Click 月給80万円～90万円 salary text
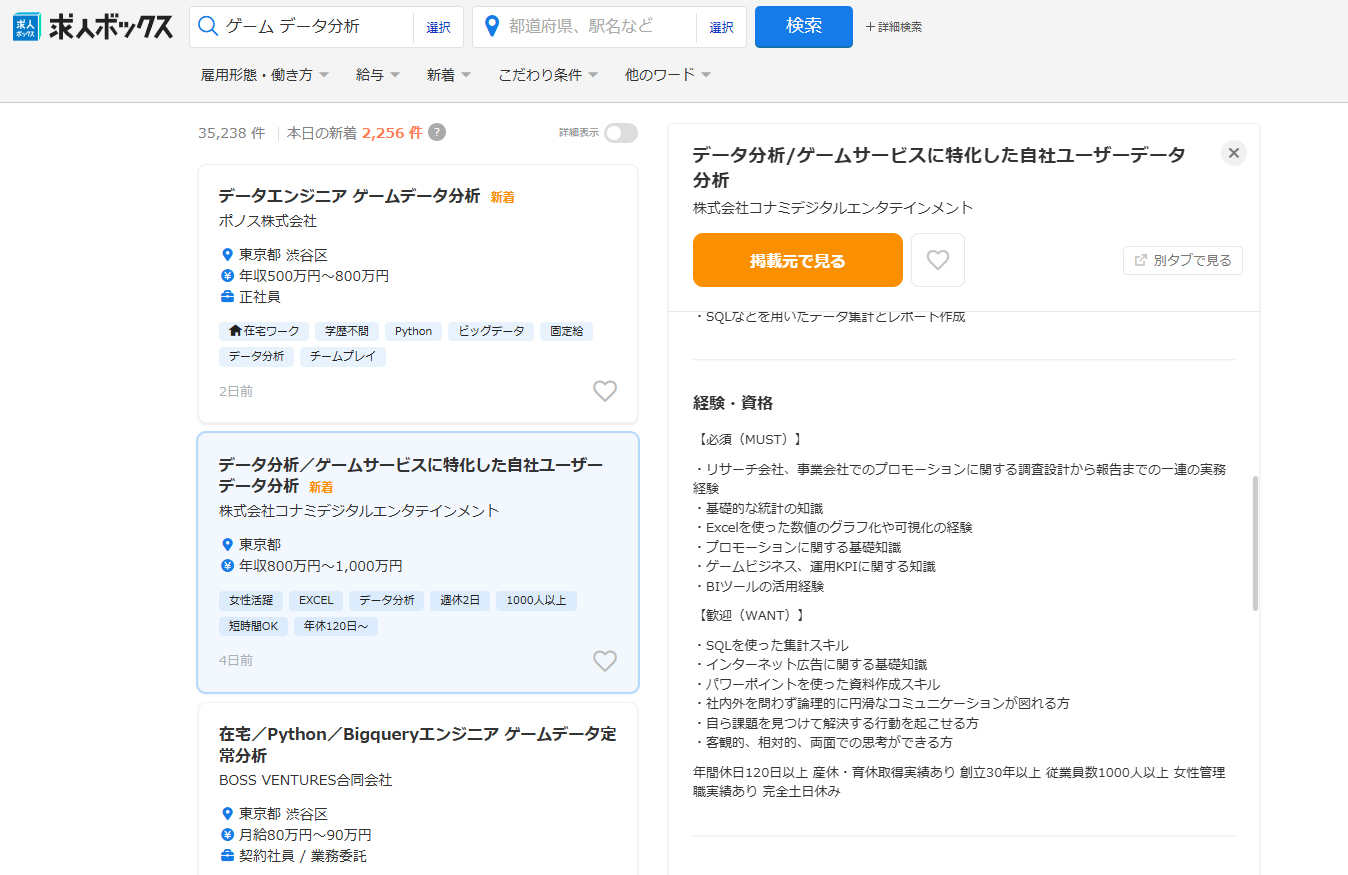 (305, 835)
